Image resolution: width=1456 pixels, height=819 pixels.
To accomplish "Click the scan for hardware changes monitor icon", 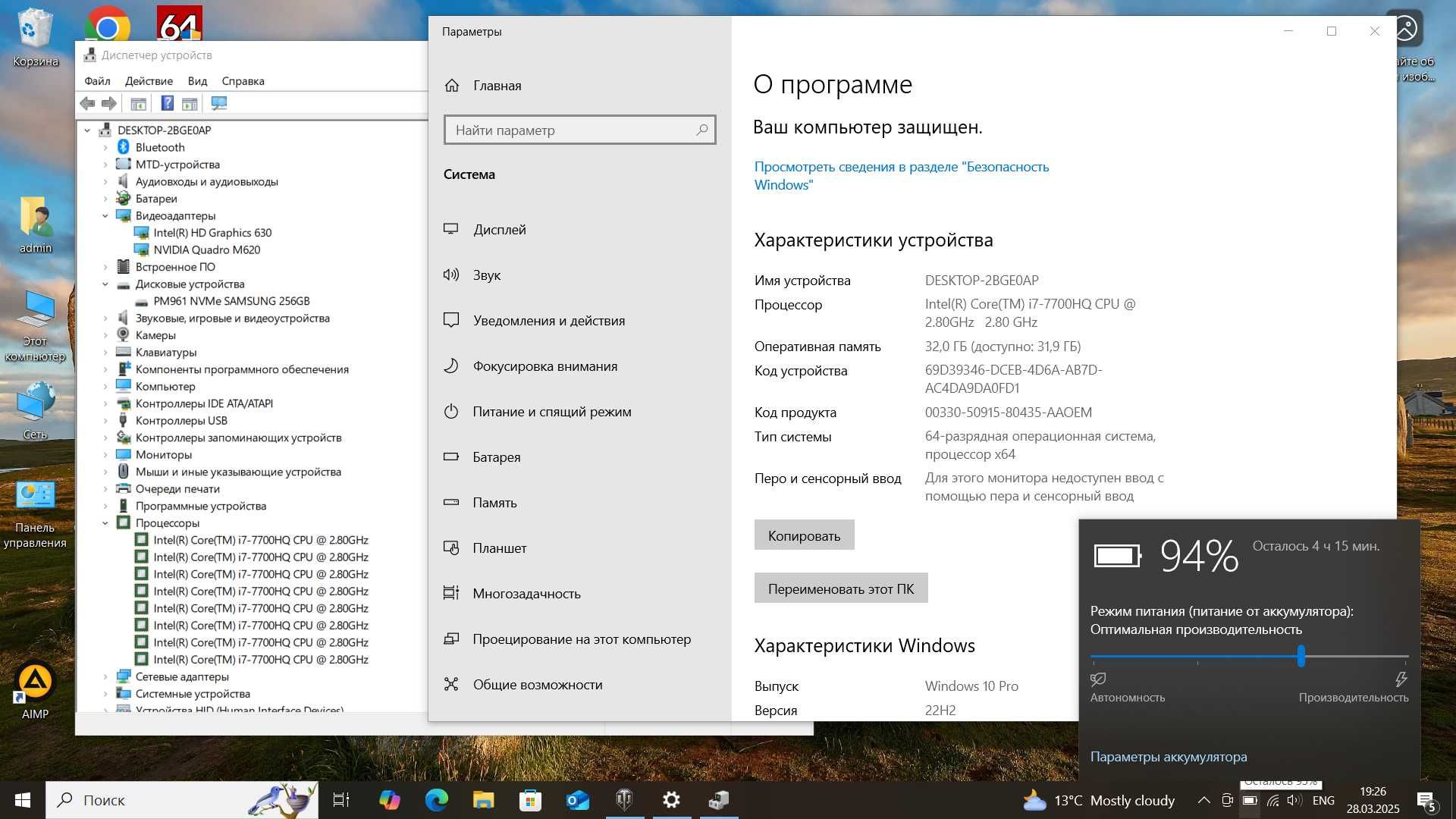I will (x=219, y=103).
